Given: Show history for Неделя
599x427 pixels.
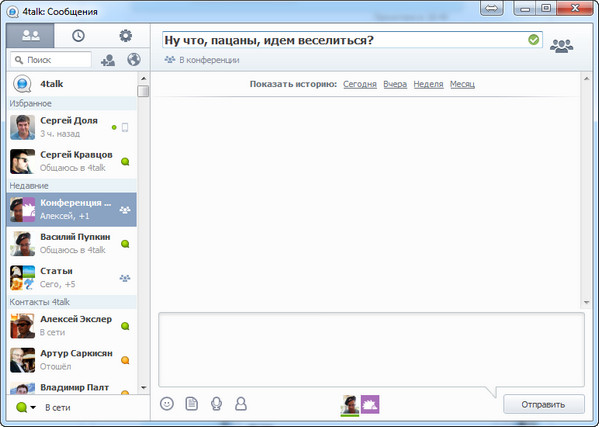Looking at the screenshot, I should [428, 84].
